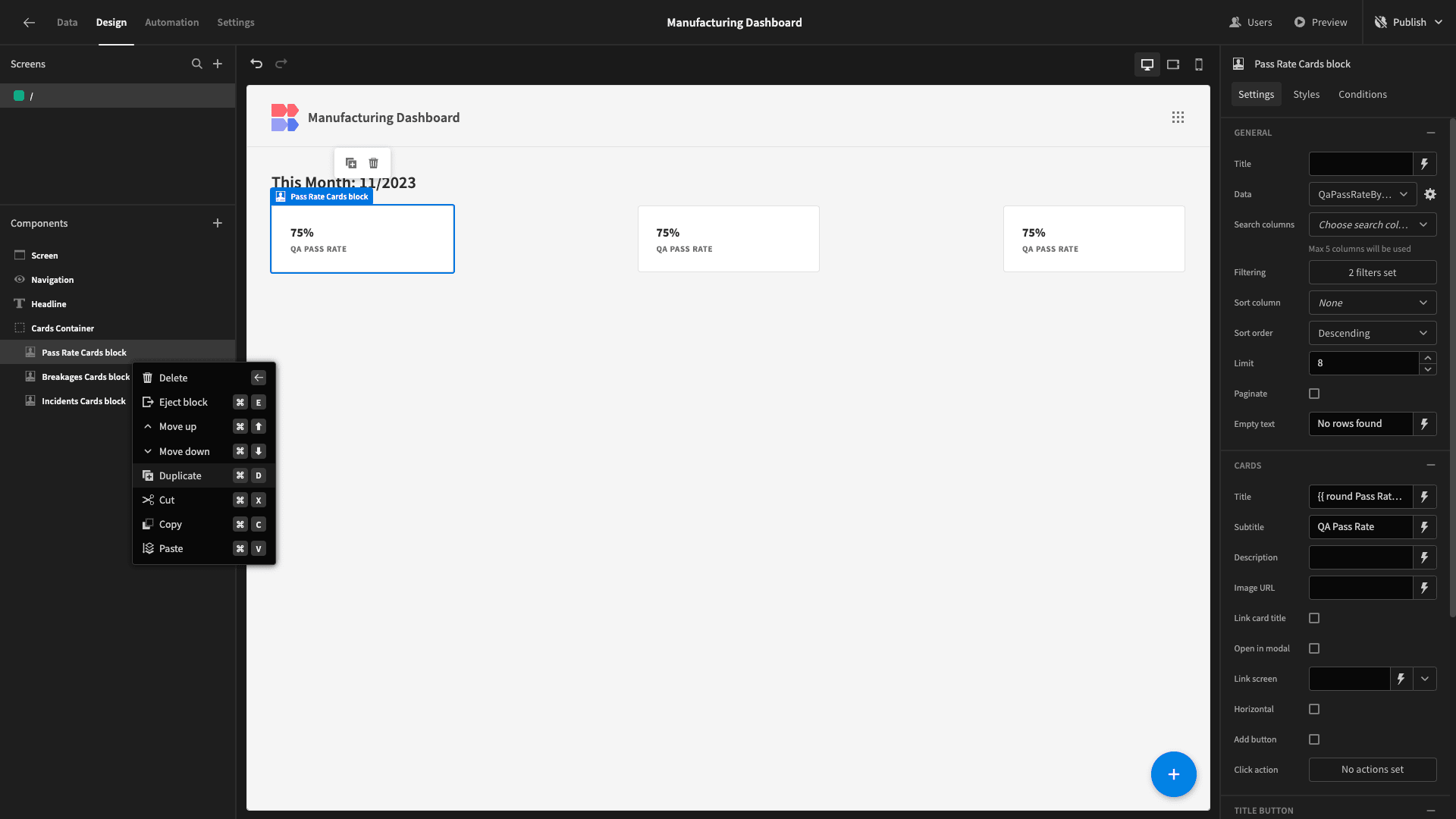This screenshot has width=1456, height=819.
Task: Add a component with the plus icon
Action: (218, 223)
